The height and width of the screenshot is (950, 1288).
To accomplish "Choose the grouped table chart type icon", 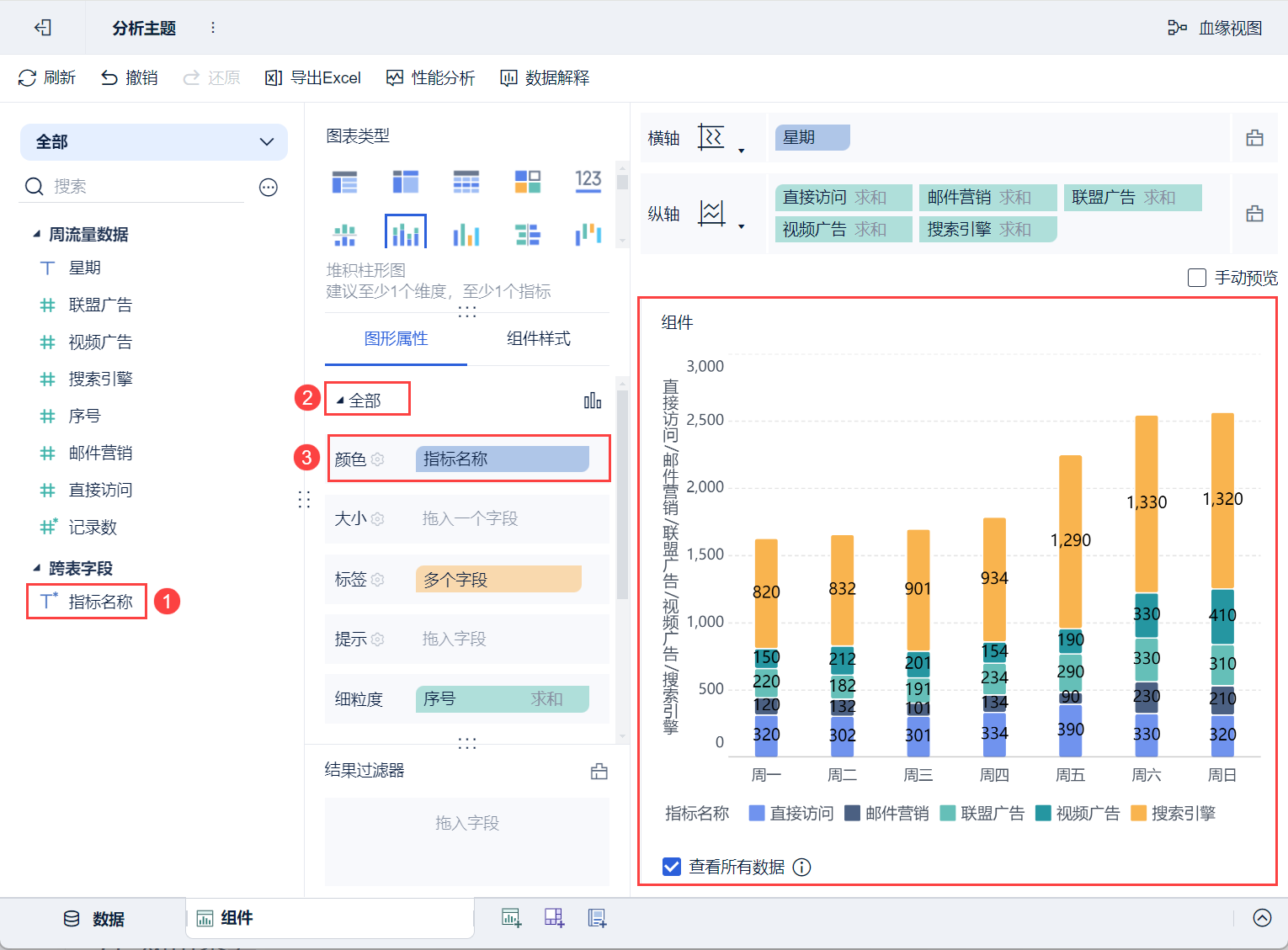I will (344, 182).
